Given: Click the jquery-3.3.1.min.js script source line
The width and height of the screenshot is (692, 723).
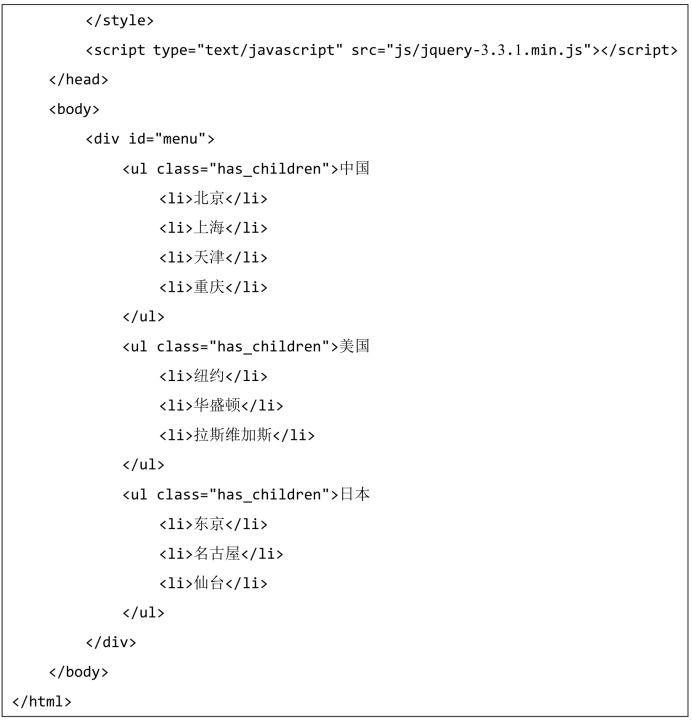Looking at the screenshot, I should tap(381, 50).
